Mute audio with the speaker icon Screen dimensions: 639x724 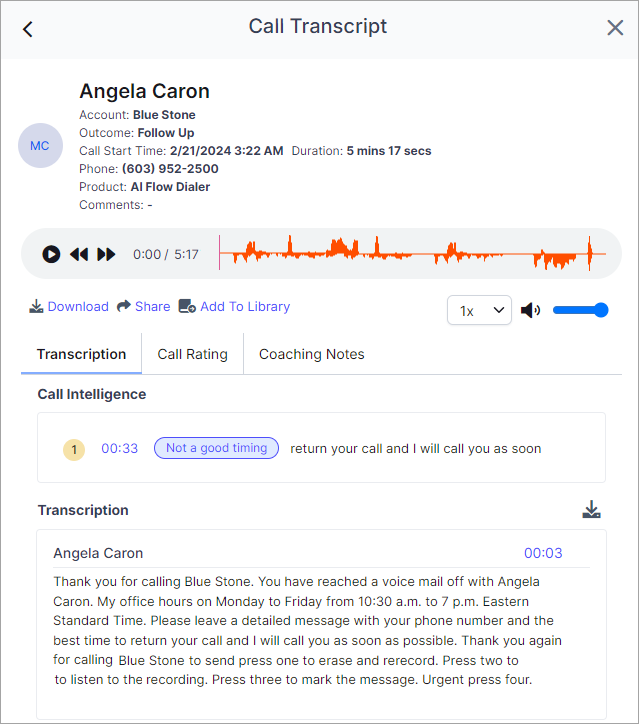coord(530,310)
